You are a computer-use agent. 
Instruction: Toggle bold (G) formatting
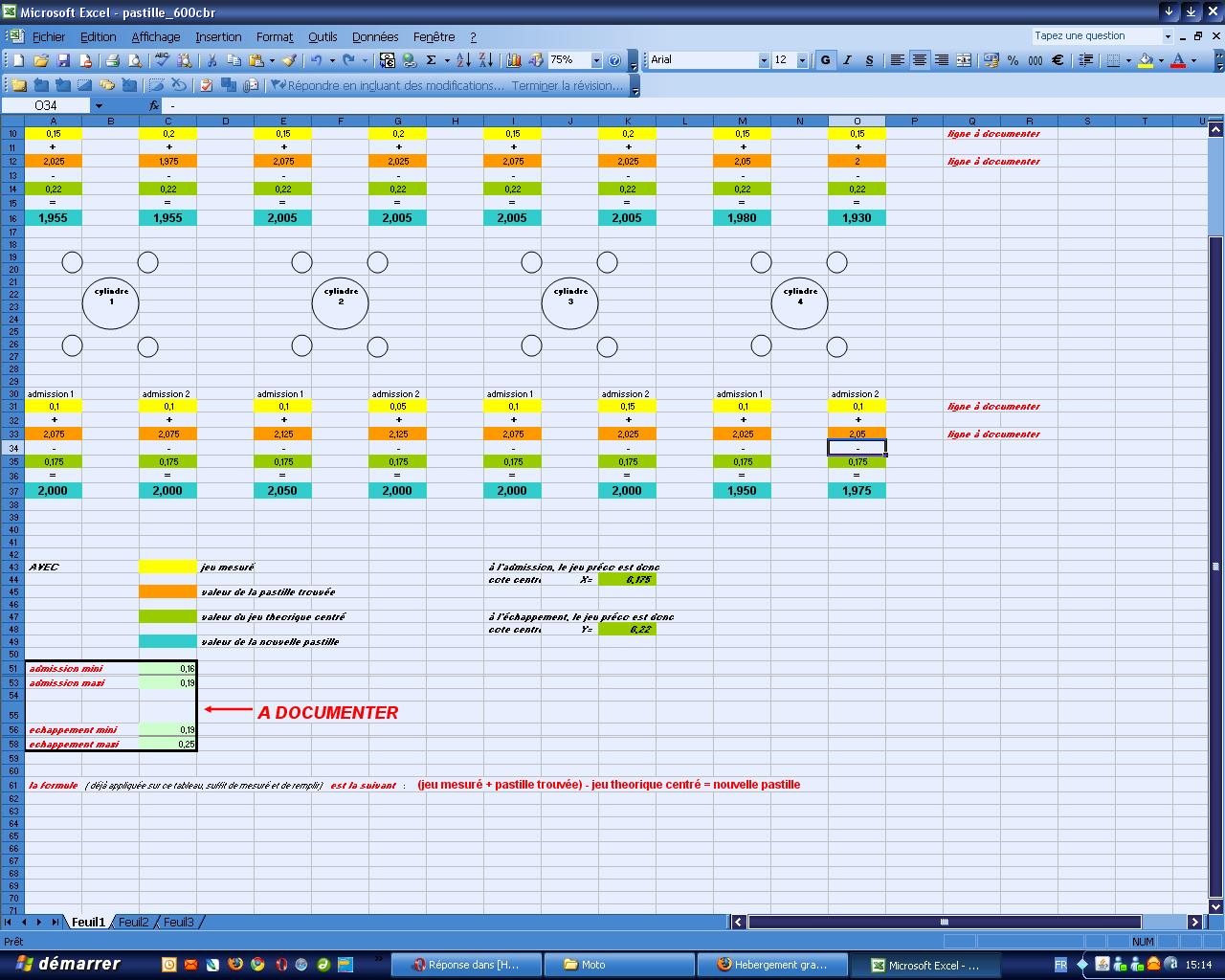(825, 60)
